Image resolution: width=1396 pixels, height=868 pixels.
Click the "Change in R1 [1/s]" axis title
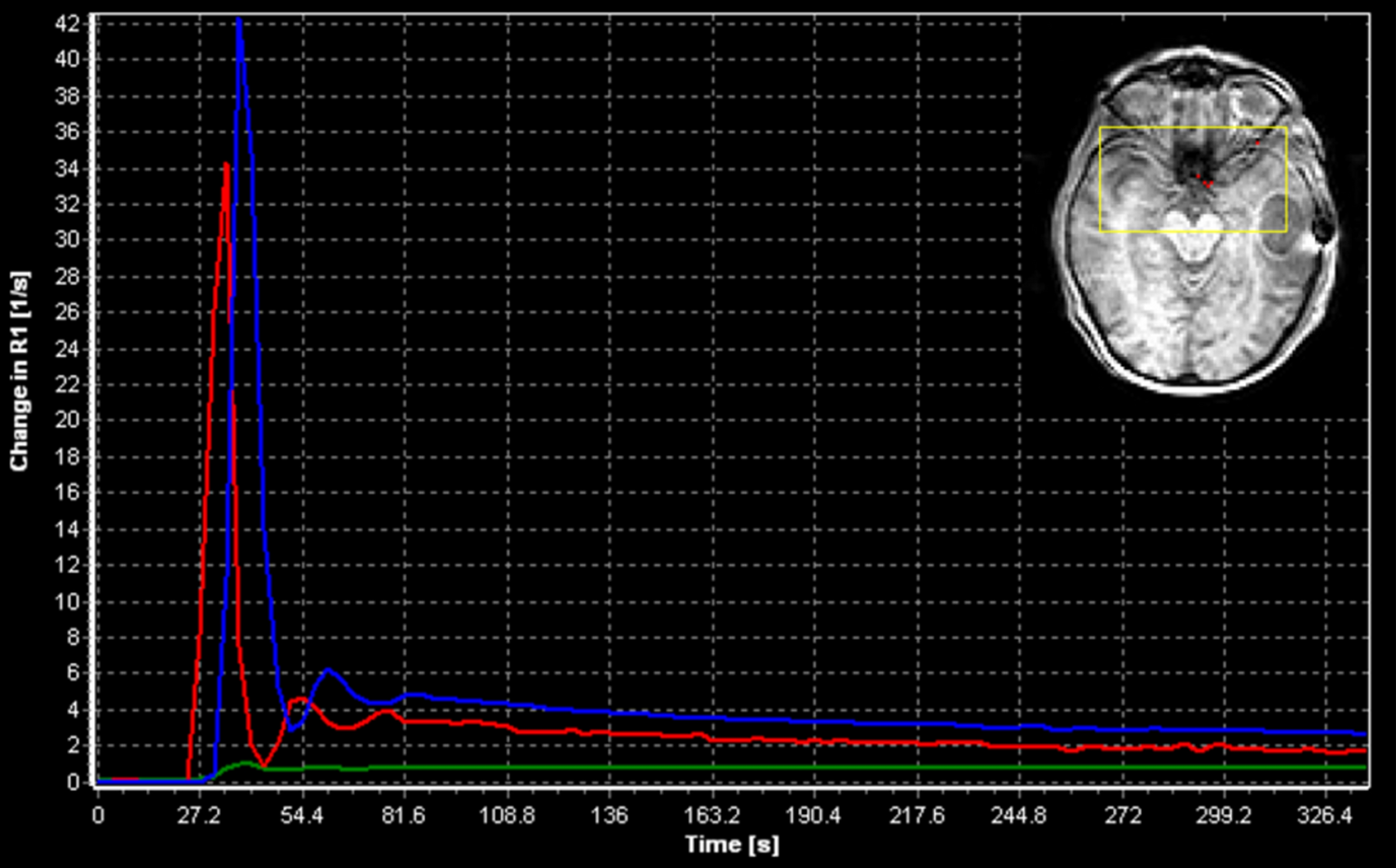tap(19, 371)
